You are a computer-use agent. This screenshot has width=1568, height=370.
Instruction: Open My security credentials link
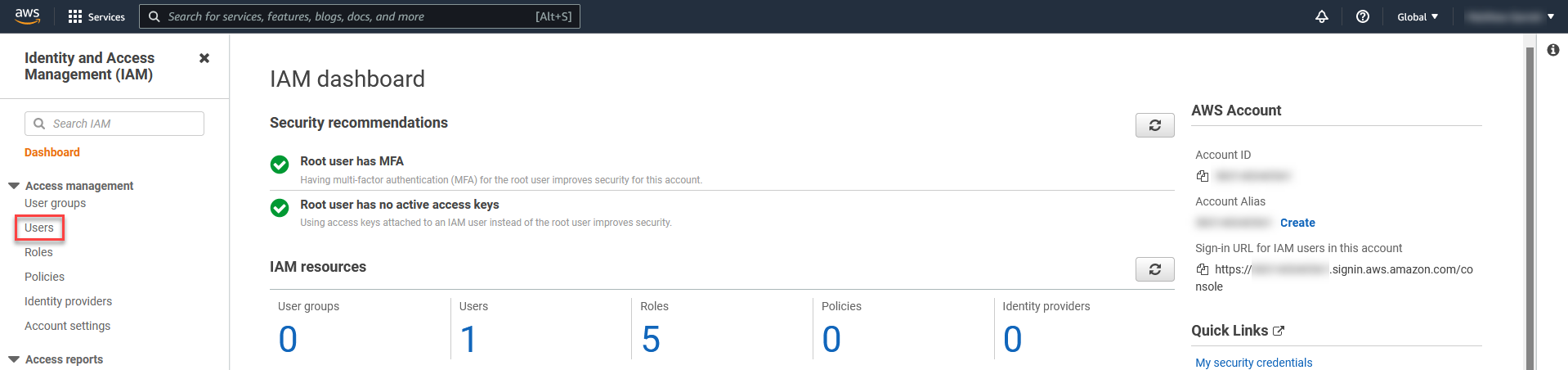click(1253, 363)
